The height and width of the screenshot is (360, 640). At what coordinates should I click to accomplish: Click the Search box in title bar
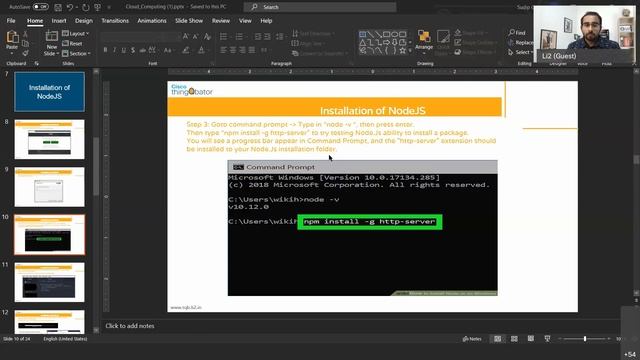pos(320,7)
